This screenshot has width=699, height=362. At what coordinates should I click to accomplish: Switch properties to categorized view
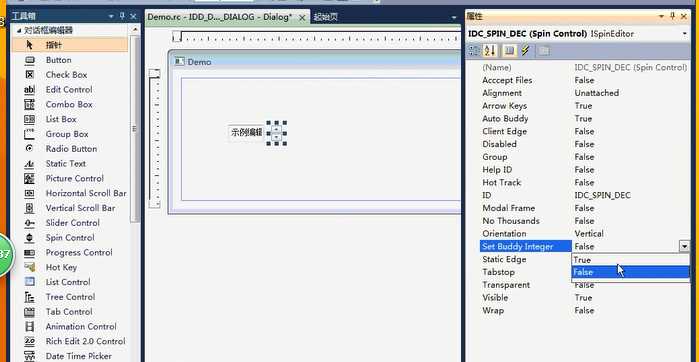pyautogui.click(x=474, y=51)
